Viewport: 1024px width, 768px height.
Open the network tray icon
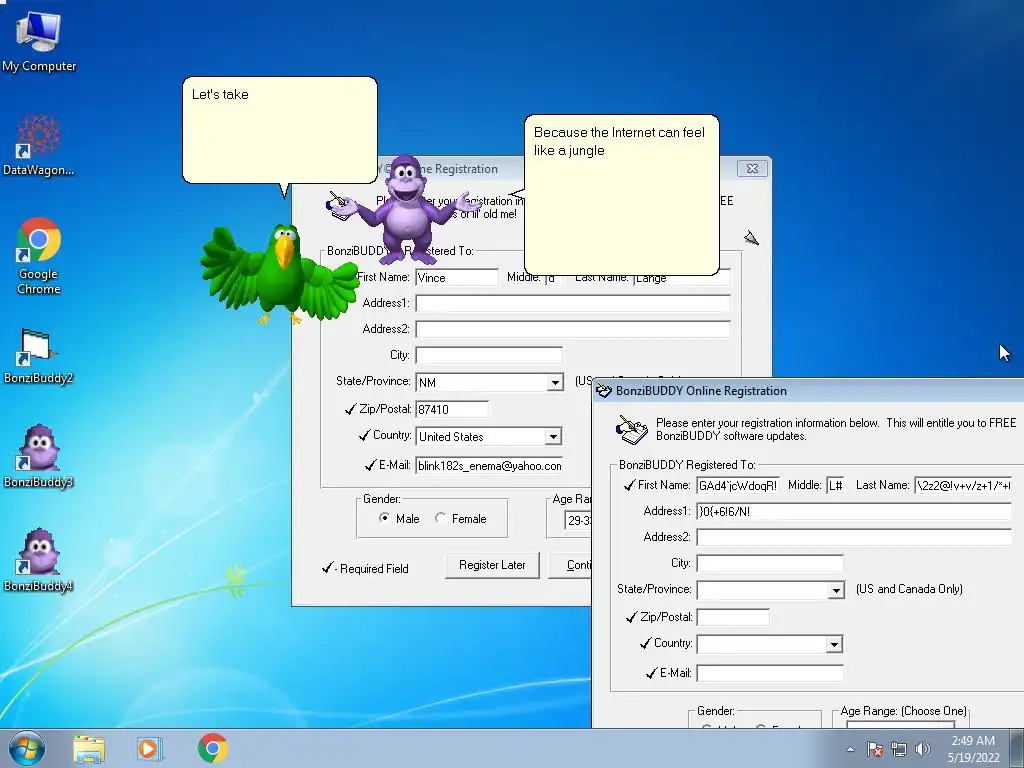[x=899, y=749]
